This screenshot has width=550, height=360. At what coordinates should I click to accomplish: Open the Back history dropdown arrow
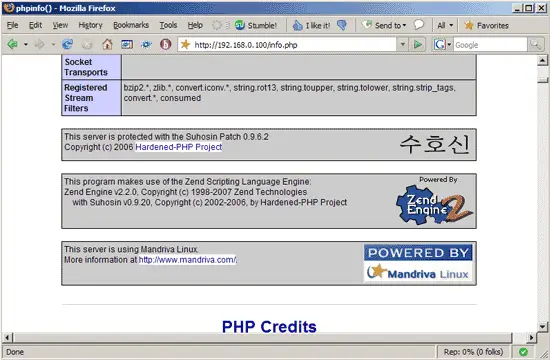point(26,45)
